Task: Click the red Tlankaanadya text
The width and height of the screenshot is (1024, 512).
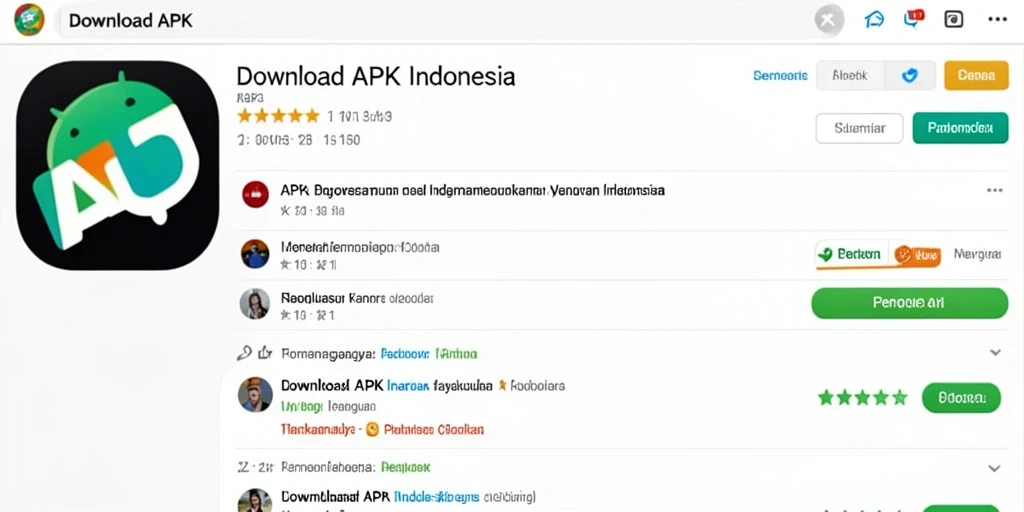Action: point(319,430)
